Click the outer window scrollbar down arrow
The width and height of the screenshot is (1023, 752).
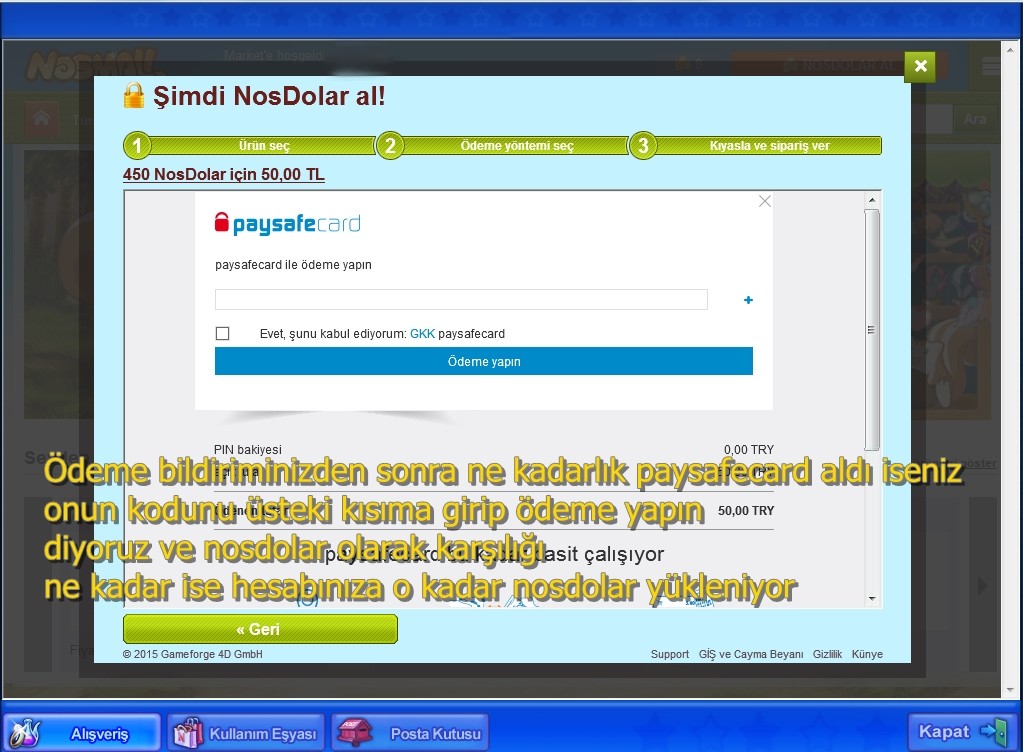click(1010, 690)
